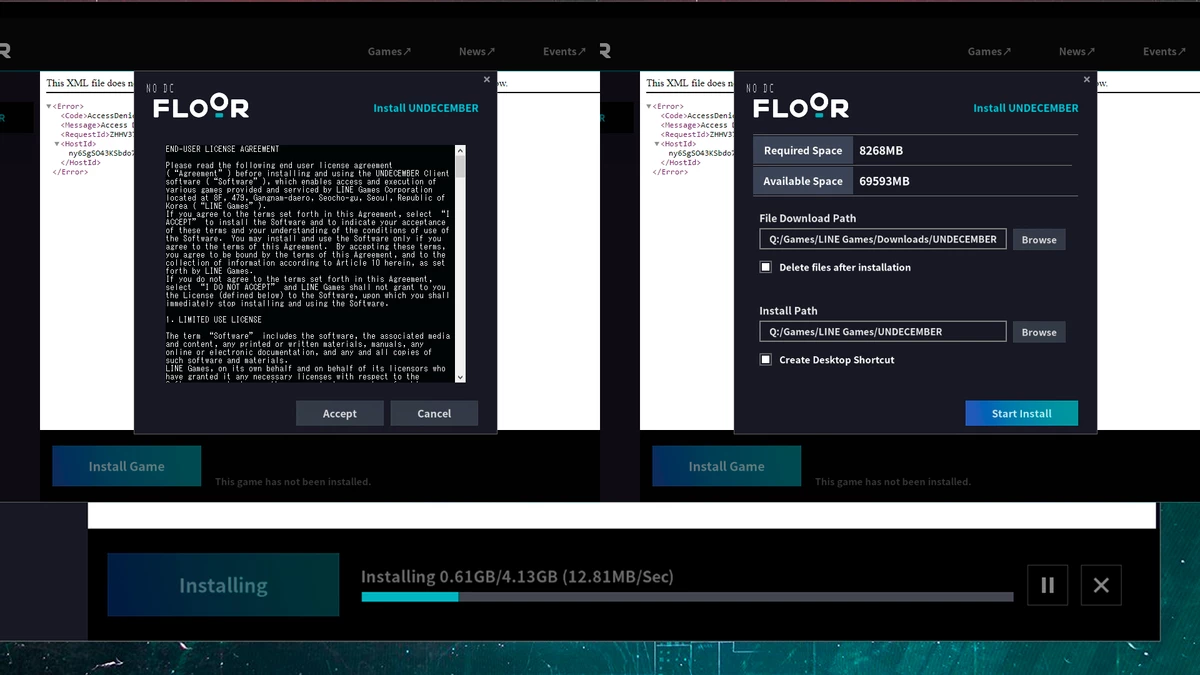Click Install UNDECEMBER title in install path dialog

click(x=1026, y=108)
